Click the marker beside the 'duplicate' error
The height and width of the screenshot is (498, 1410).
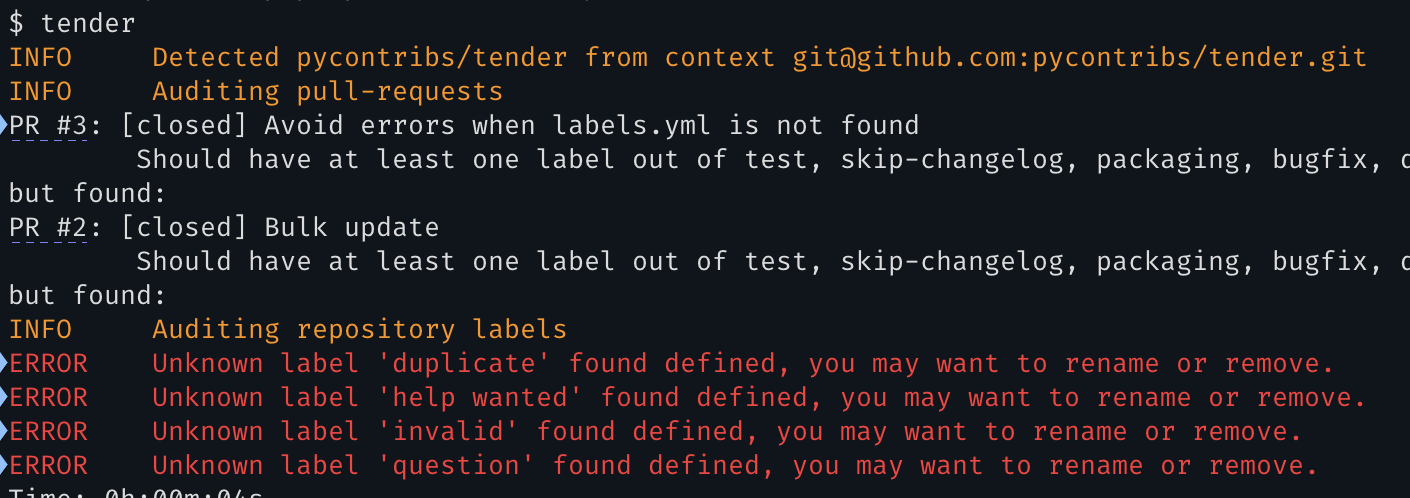[4, 364]
